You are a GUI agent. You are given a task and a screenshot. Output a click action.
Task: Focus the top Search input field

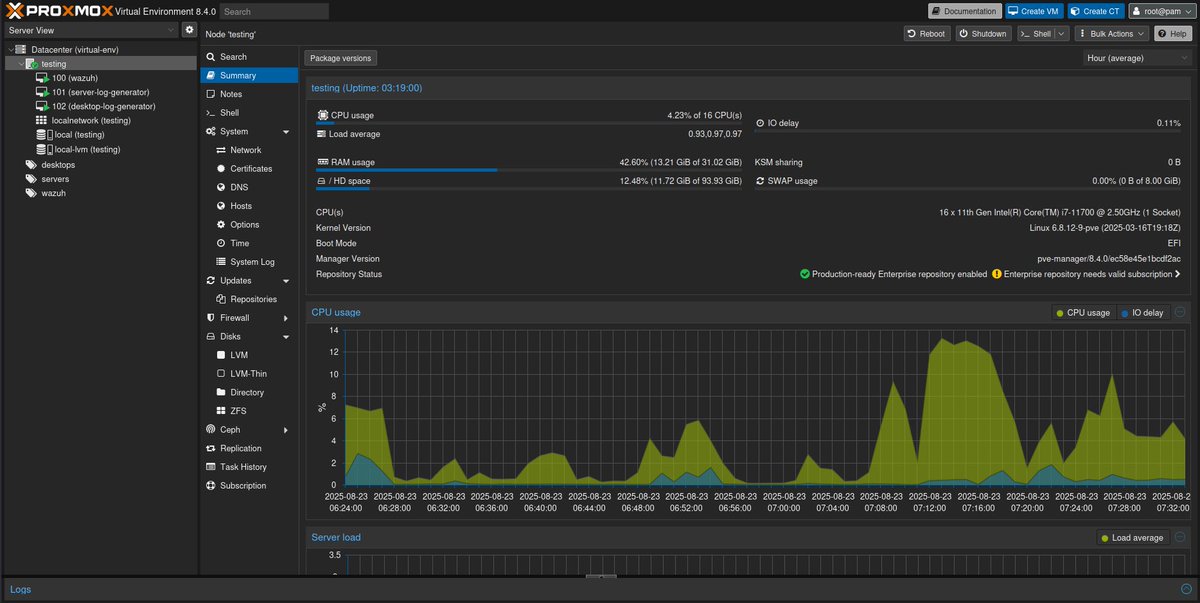pos(274,11)
